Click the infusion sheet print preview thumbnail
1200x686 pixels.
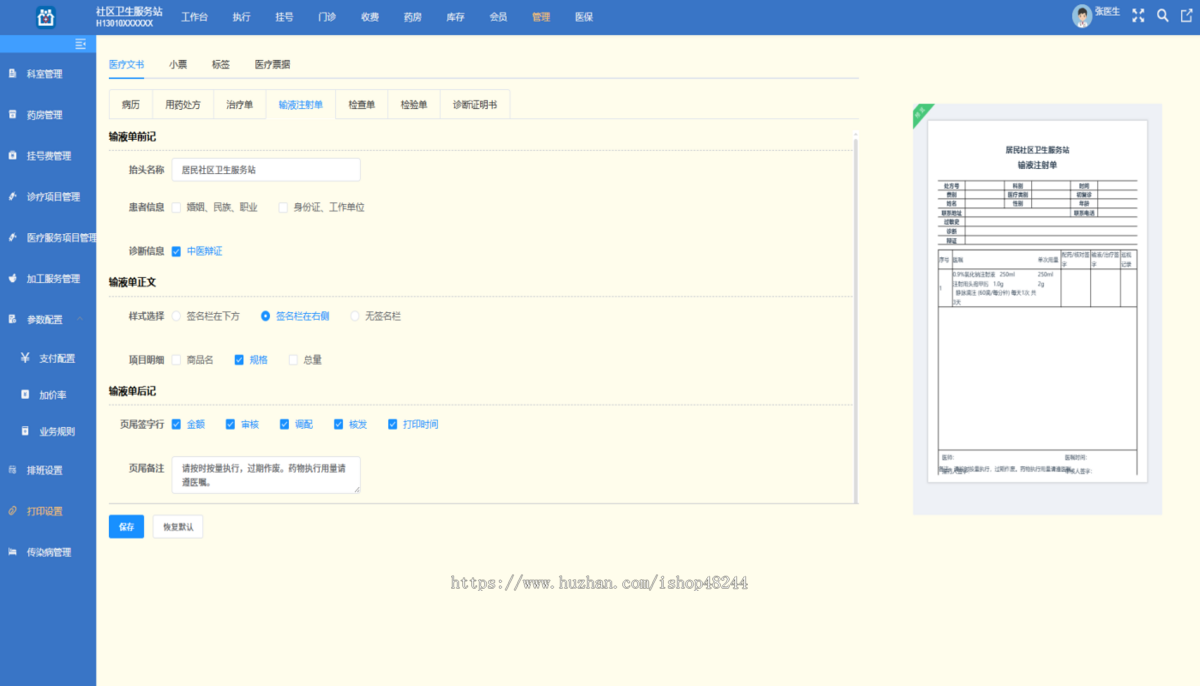tap(1036, 302)
